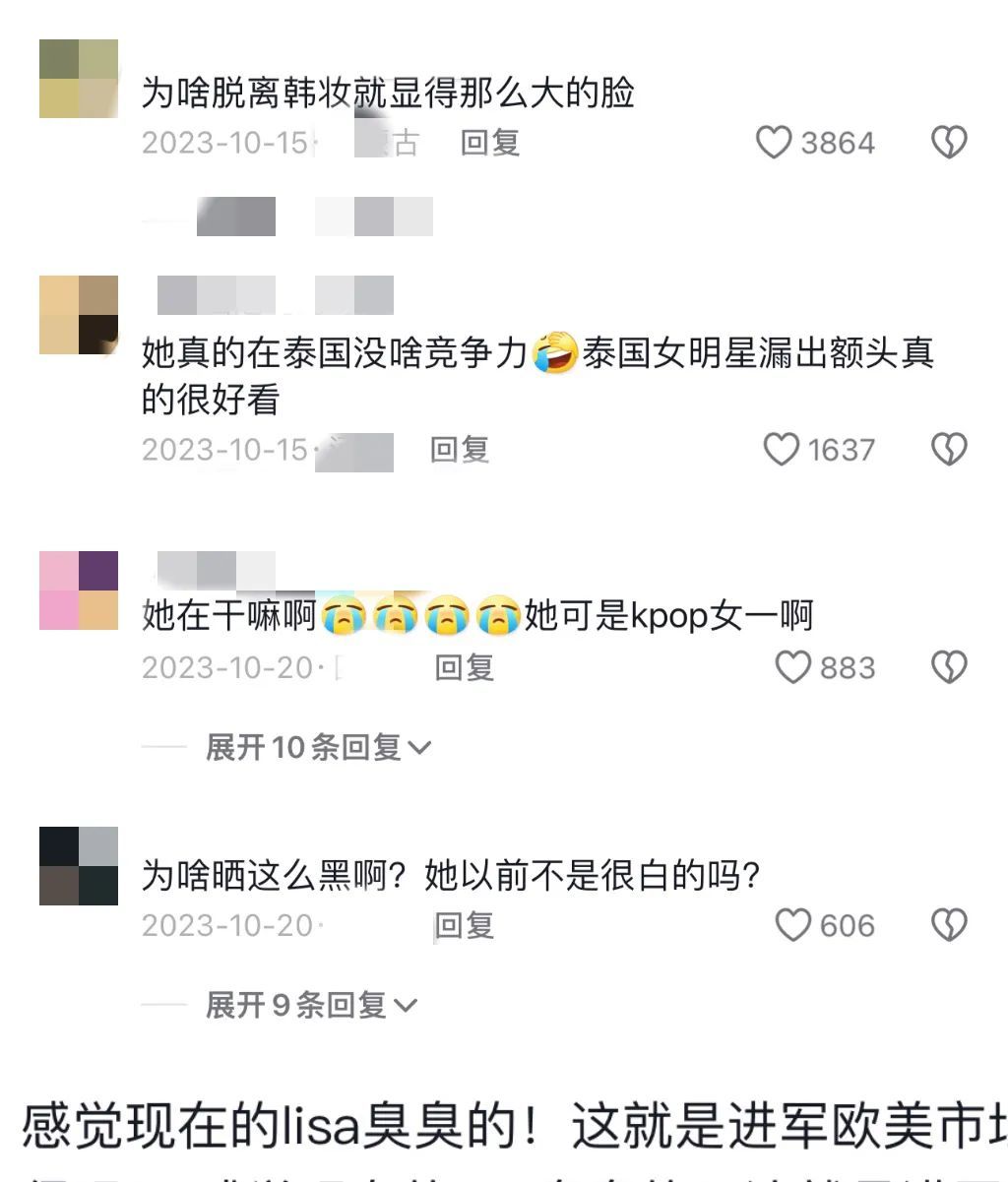Dislike the comment with 883 likes

(949, 667)
